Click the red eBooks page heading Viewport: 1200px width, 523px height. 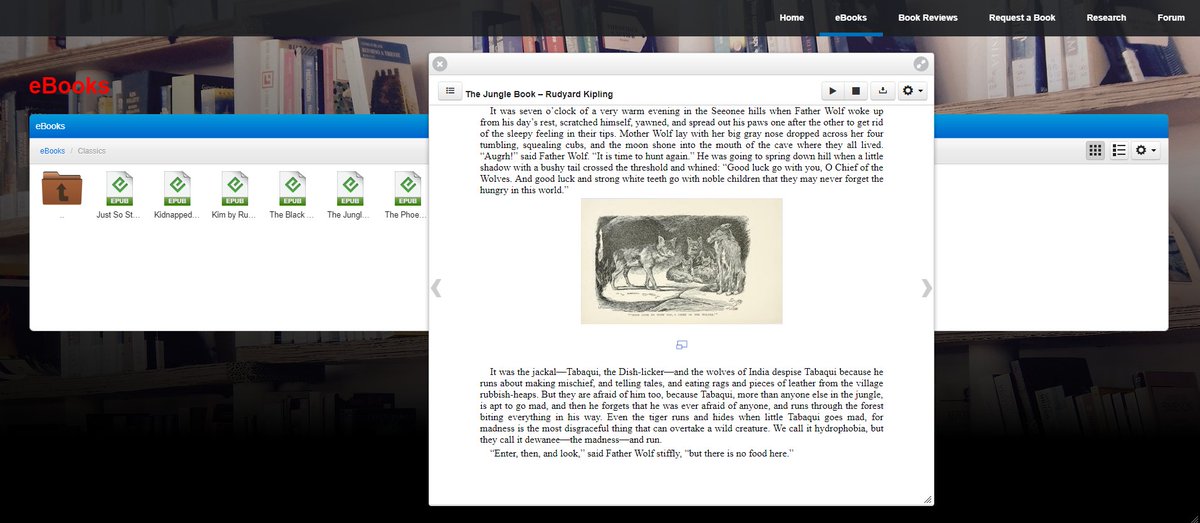coord(69,86)
